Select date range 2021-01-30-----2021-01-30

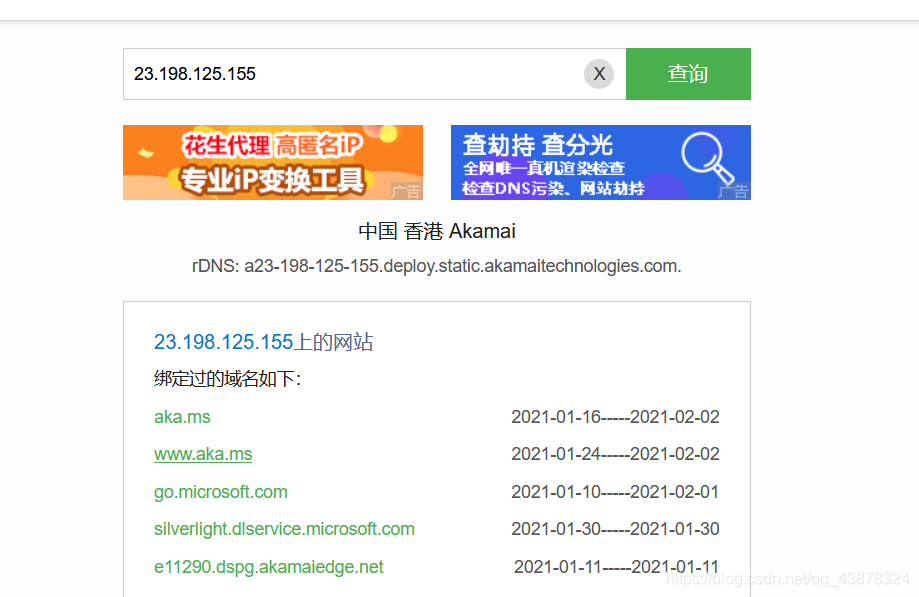tap(615, 529)
